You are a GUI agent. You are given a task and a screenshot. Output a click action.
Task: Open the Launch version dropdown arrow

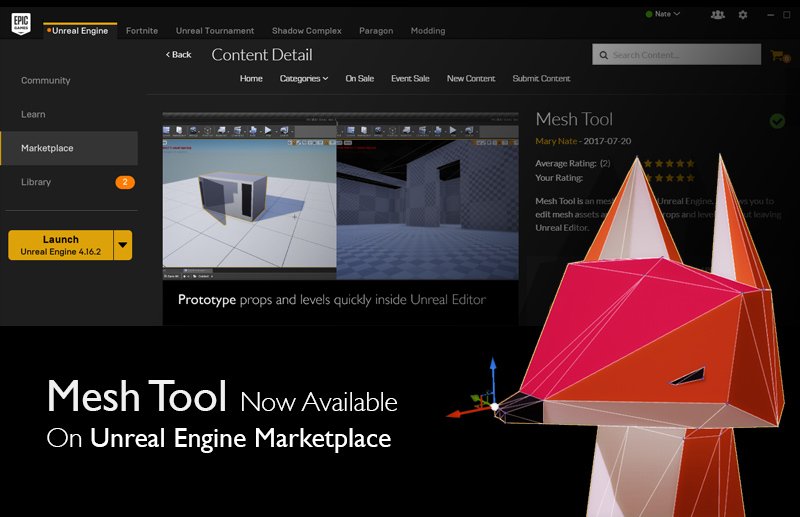click(122, 245)
